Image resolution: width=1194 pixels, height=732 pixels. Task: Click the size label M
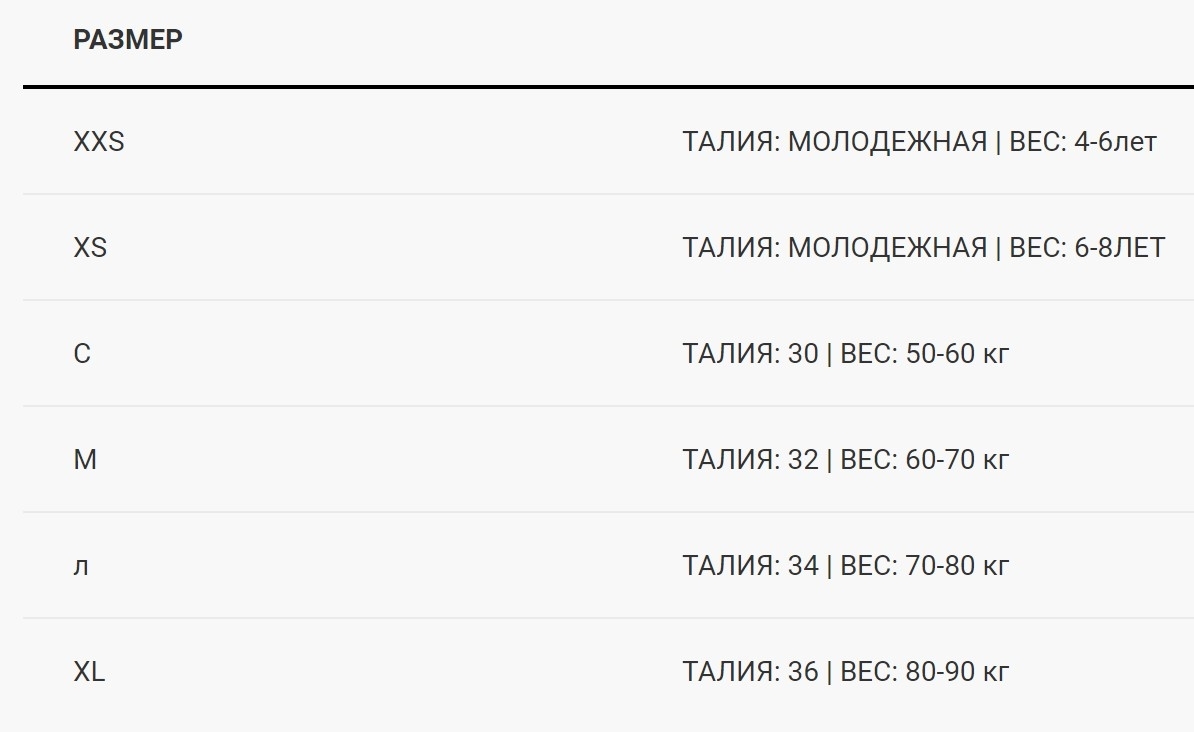(85, 460)
